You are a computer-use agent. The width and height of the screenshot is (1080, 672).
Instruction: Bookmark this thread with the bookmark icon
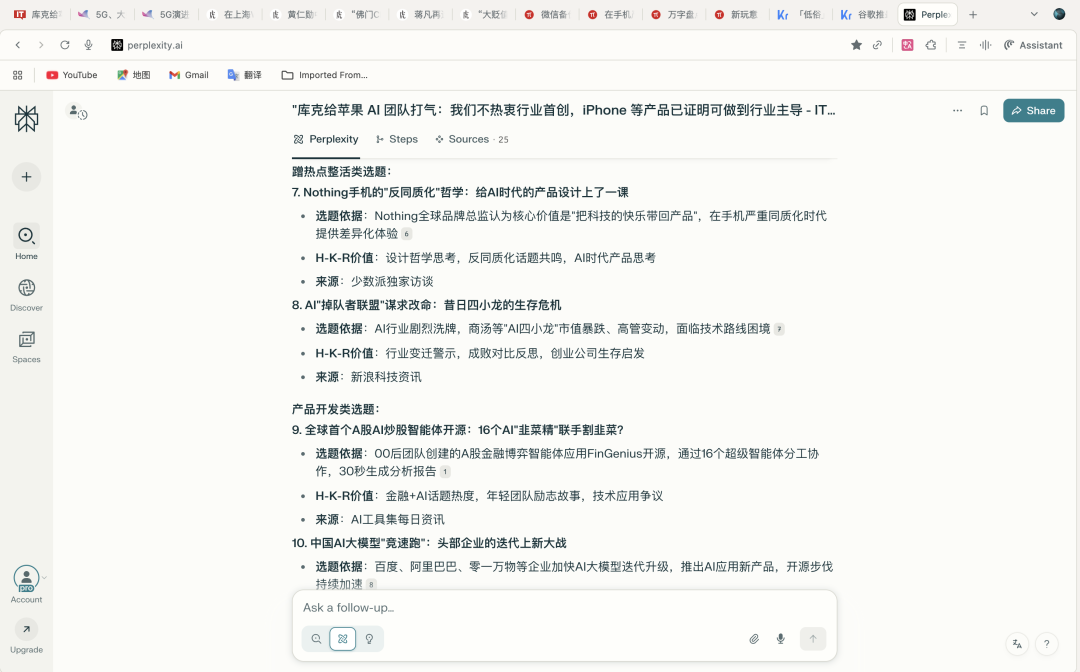pyautogui.click(x=986, y=111)
